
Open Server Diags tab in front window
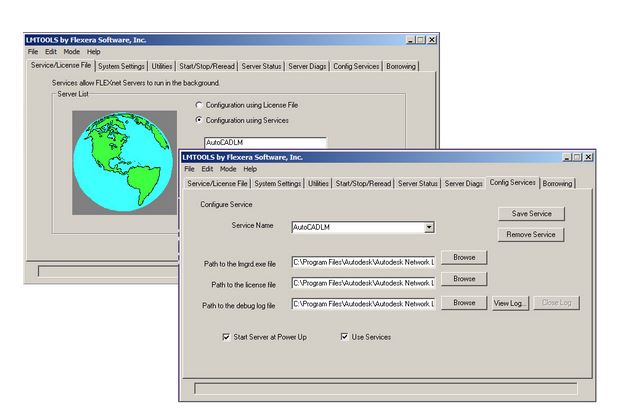pyautogui.click(x=463, y=184)
